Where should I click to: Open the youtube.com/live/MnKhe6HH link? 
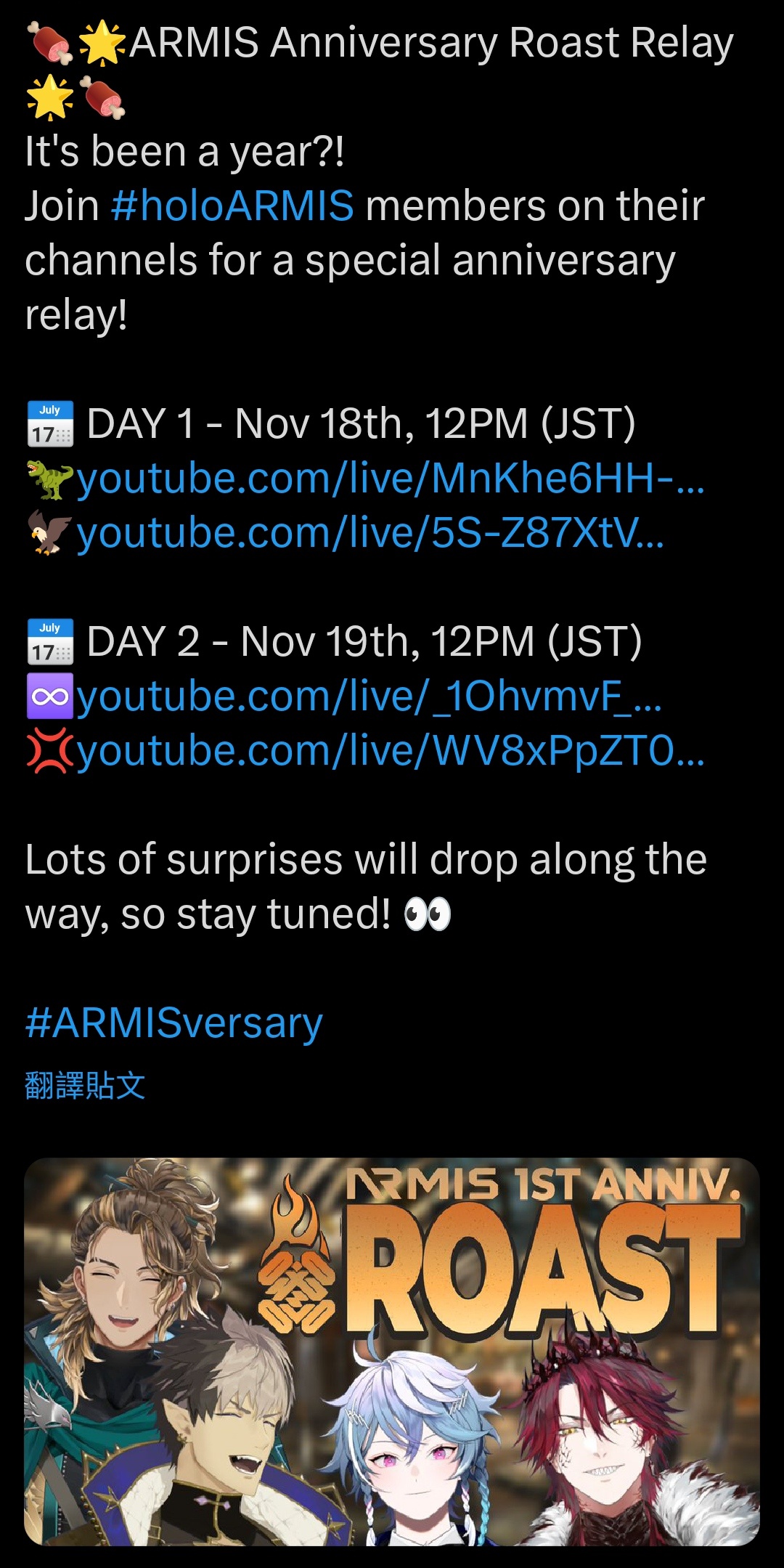click(x=391, y=479)
